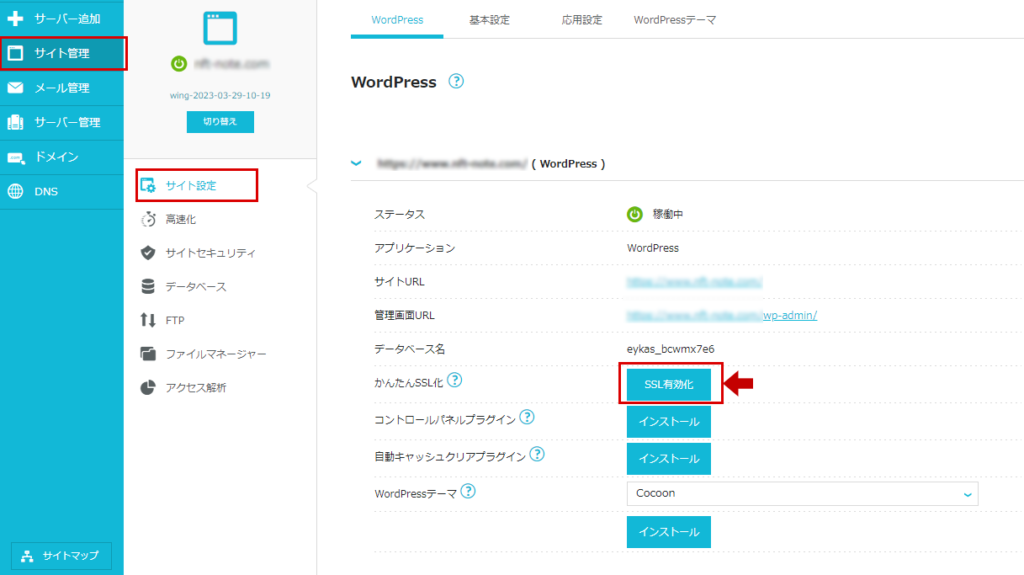Click help icon next to WordPress heading
1024x575 pixels.
click(456, 81)
